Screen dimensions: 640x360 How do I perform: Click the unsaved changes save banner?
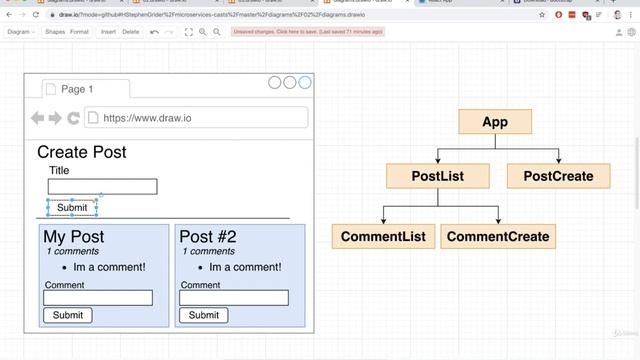tap(308, 32)
